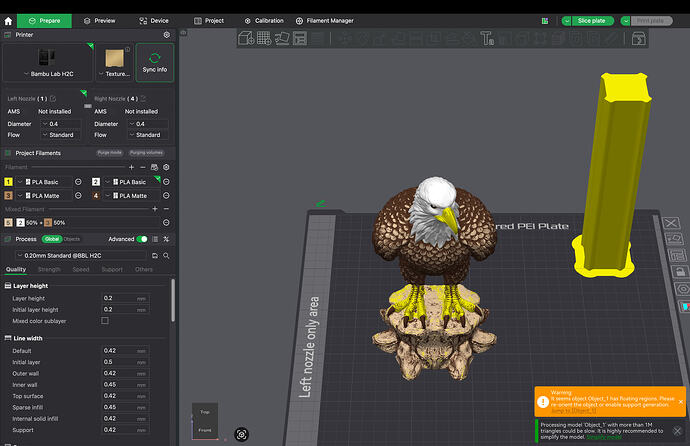Remove filament 2 with minus circle
Screen dimensions: 690x446
(166, 182)
